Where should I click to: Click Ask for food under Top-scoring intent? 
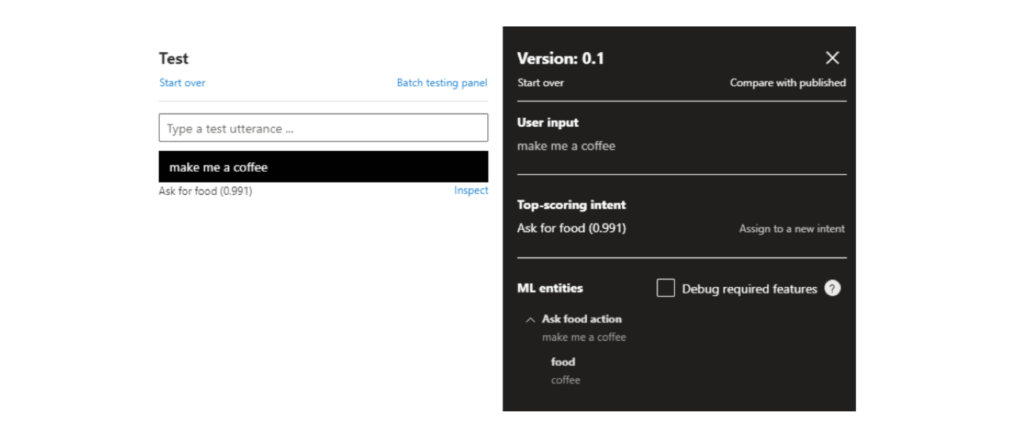(571, 228)
